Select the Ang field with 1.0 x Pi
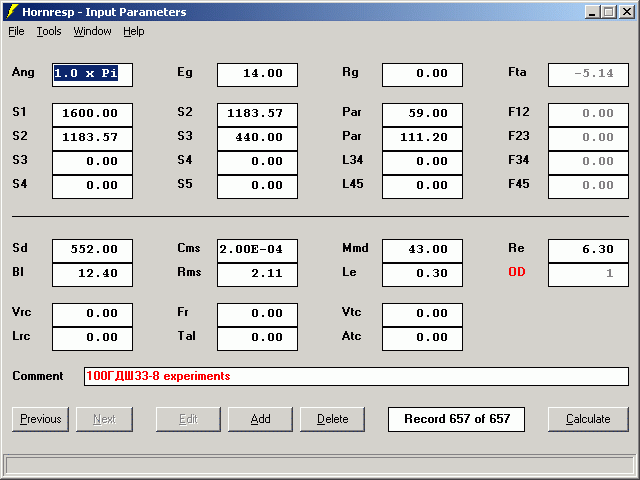The width and height of the screenshot is (640, 480). (92, 75)
